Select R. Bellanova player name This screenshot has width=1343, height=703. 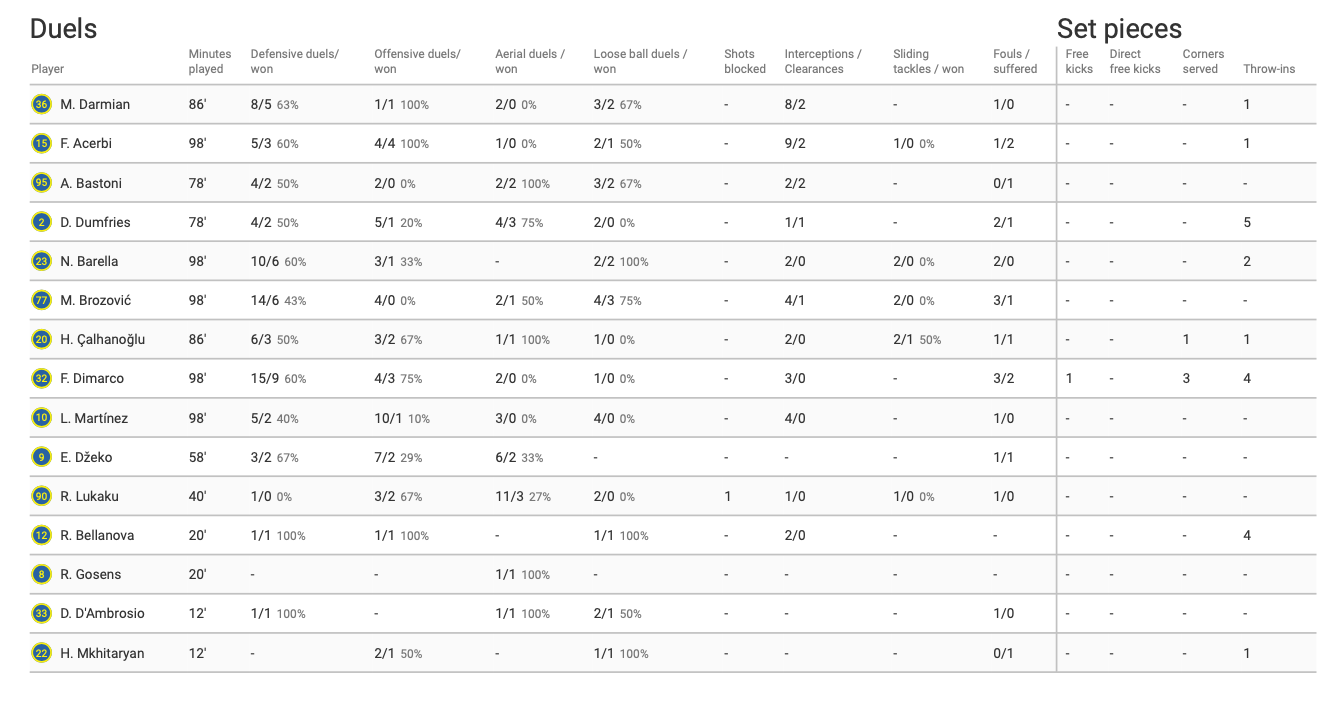coord(97,535)
